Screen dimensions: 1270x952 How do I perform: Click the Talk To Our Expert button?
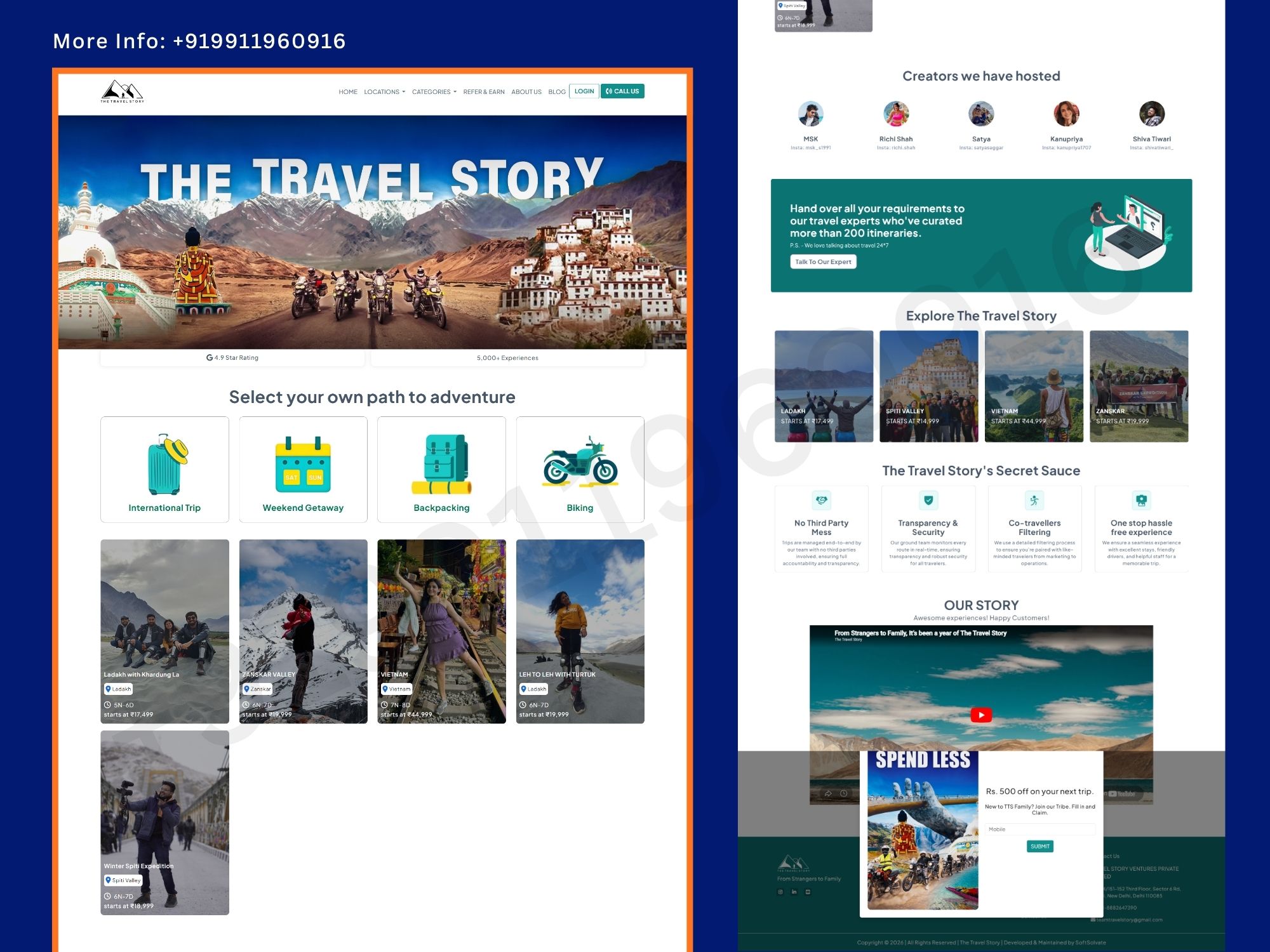coord(824,261)
